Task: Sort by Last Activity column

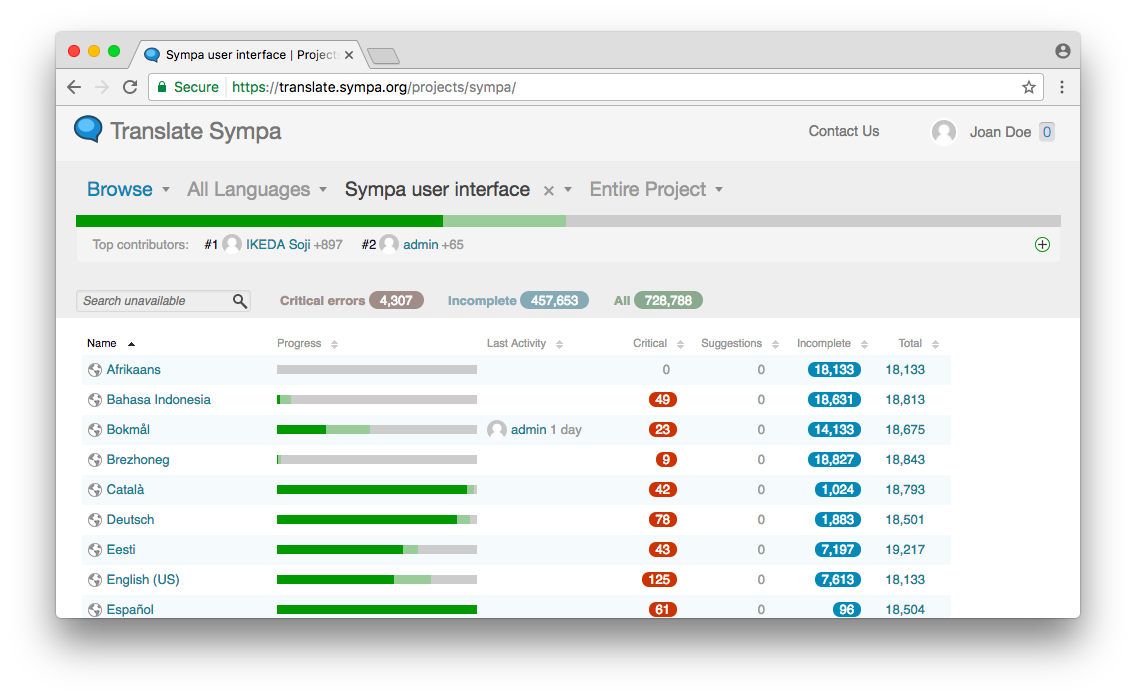Action: point(525,344)
